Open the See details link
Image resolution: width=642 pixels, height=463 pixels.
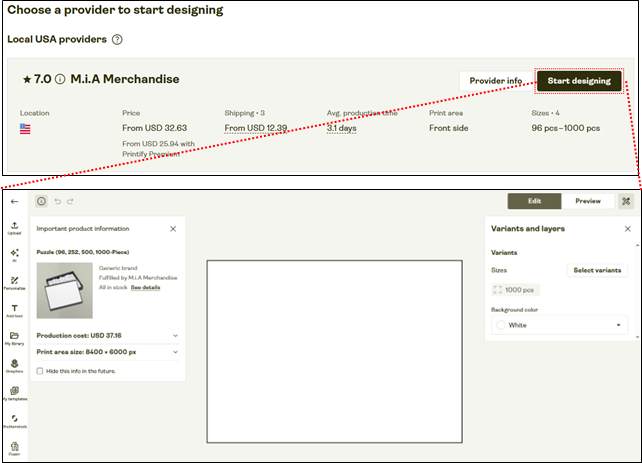coord(145,287)
